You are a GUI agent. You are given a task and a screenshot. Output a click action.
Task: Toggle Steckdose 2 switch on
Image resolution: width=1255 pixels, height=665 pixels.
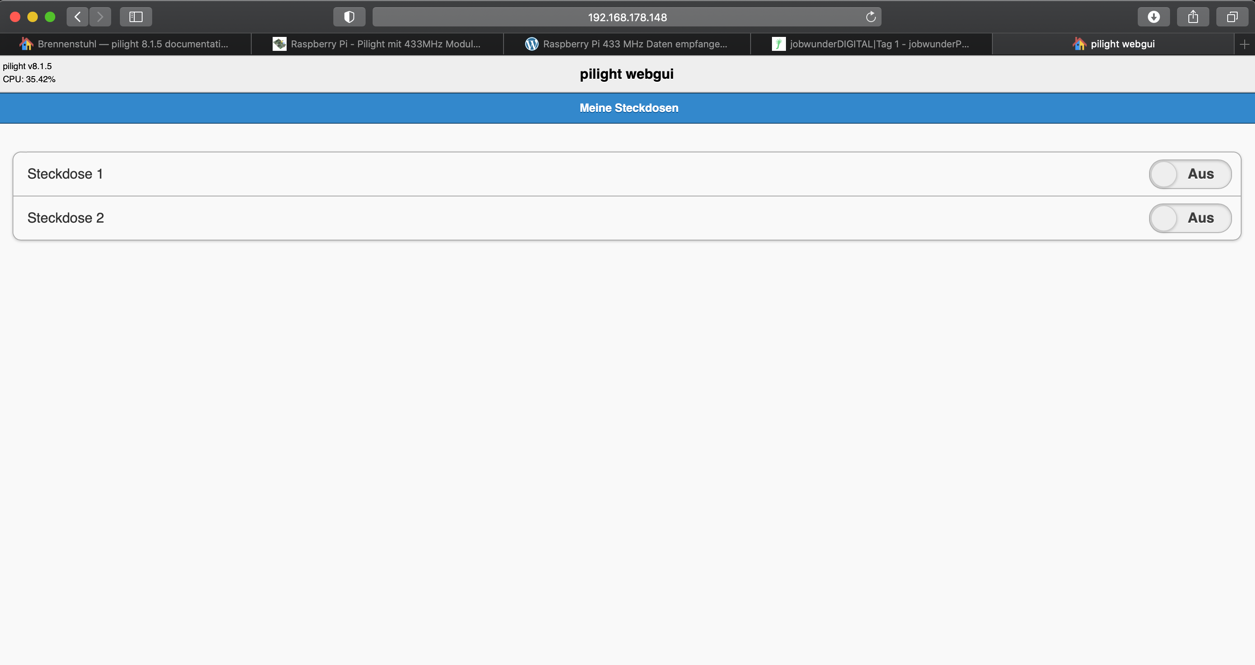coord(1189,218)
